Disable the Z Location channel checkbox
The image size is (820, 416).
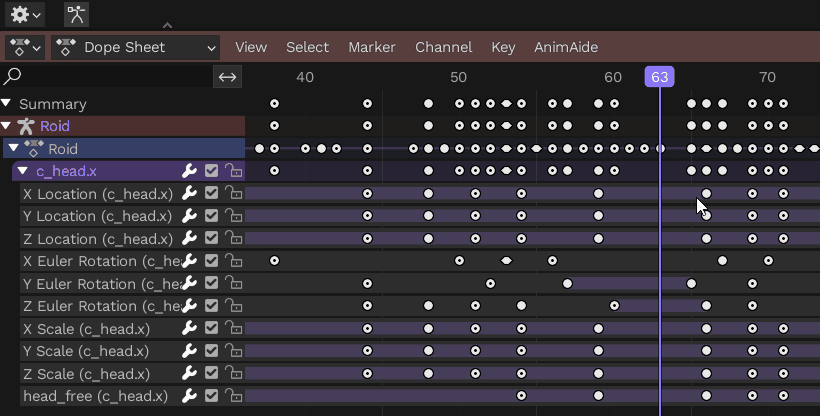coord(211,239)
